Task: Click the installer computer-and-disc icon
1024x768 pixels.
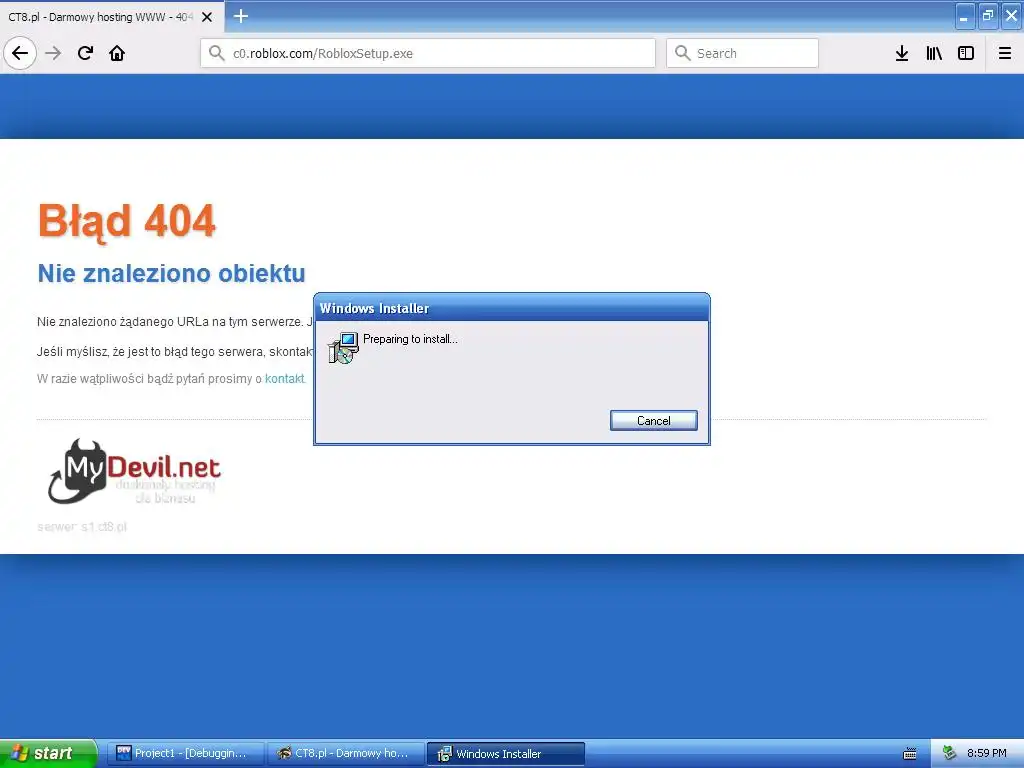Action: [343, 347]
